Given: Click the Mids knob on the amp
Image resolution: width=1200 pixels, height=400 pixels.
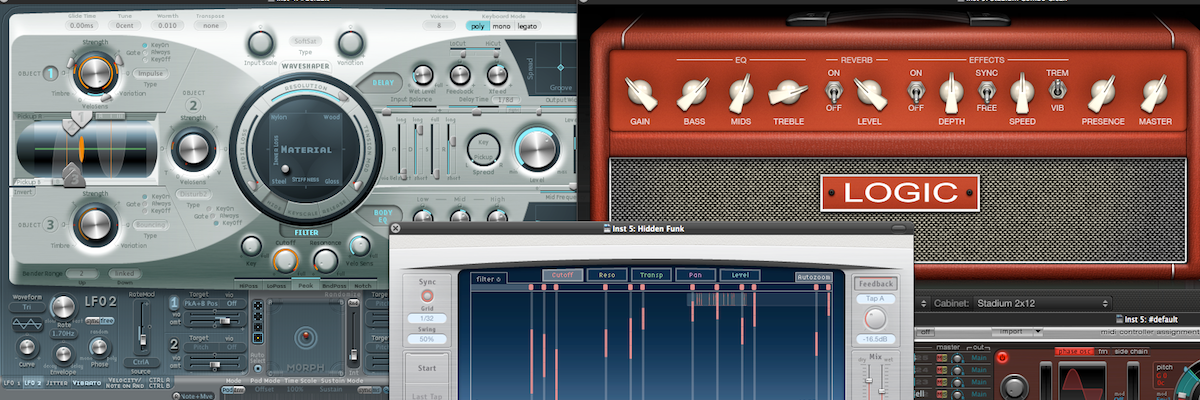Looking at the screenshot, I should 740,94.
